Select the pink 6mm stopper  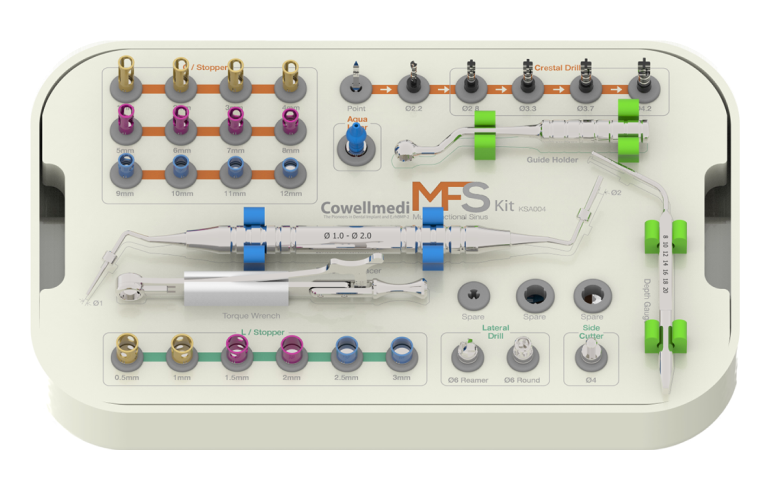183,123
